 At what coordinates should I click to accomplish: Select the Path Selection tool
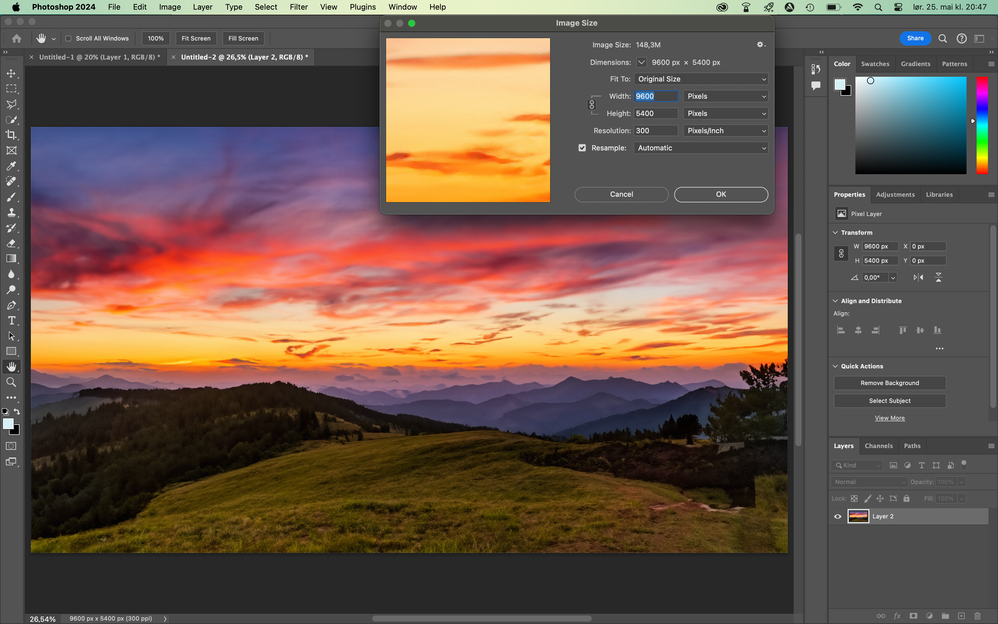point(11,336)
